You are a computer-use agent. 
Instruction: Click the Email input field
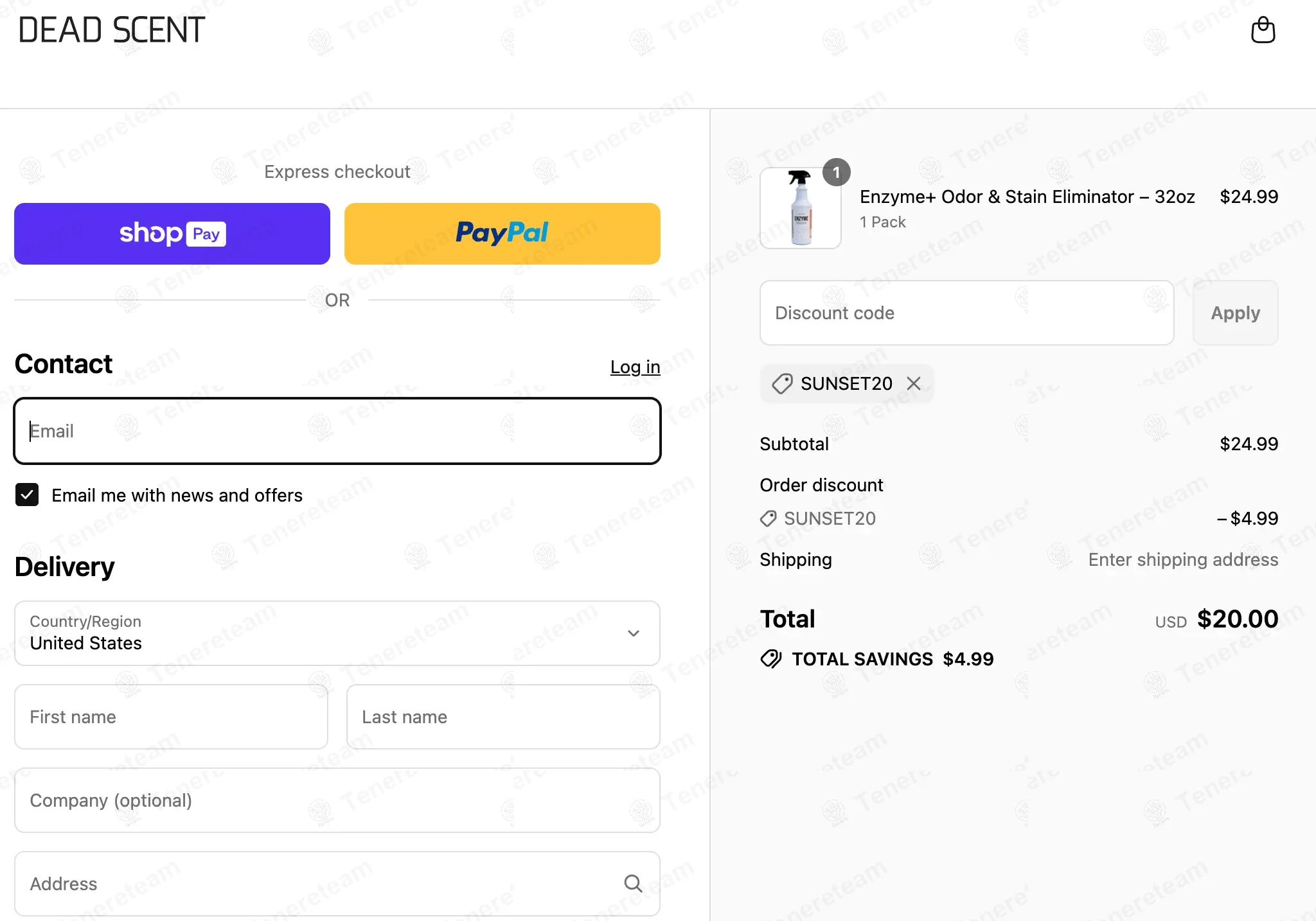[337, 431]
